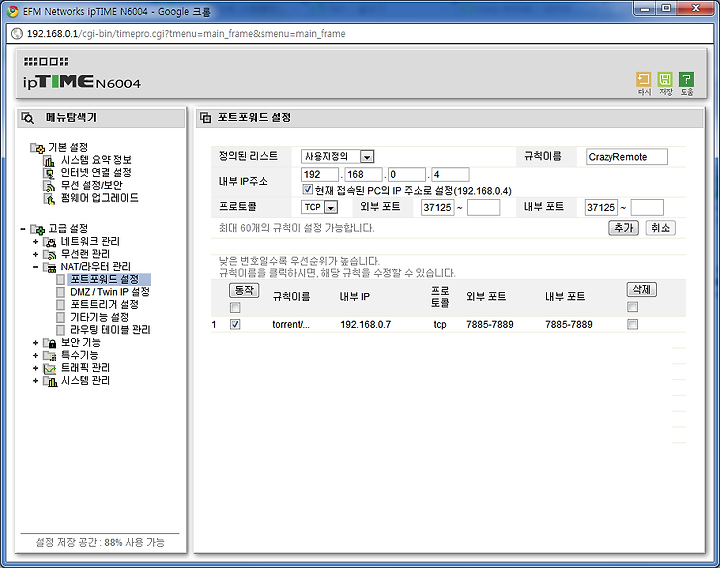720x568 pixels.
Task: Collapse the 고급 설정 tree node
Action: point(23,229)
